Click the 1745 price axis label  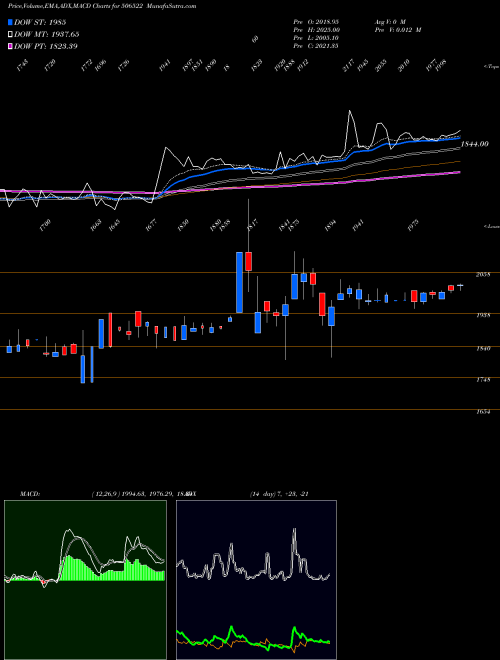[483, 380]
